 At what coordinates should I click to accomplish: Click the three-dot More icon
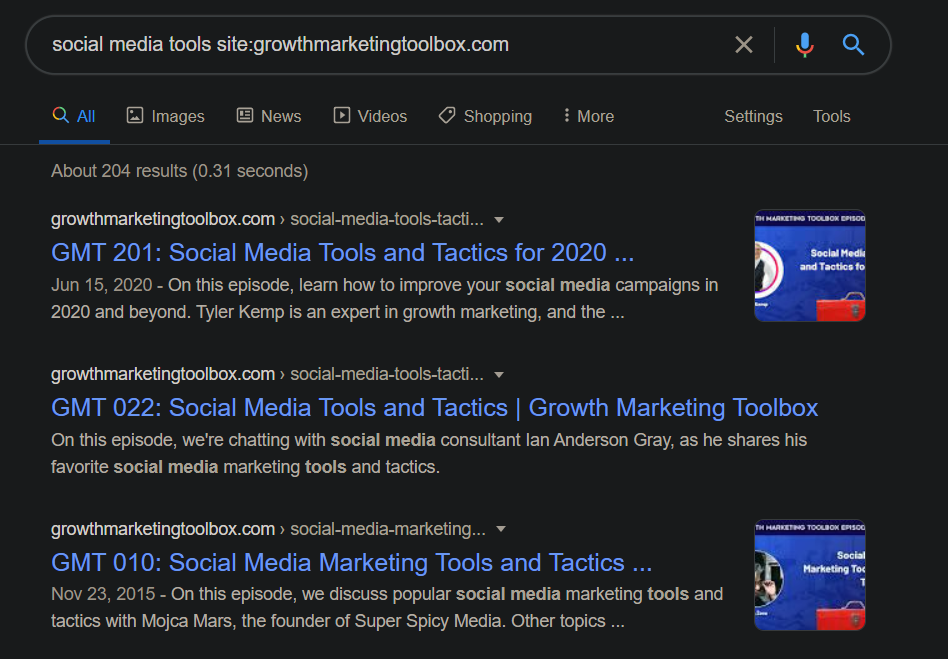(566, 116)
